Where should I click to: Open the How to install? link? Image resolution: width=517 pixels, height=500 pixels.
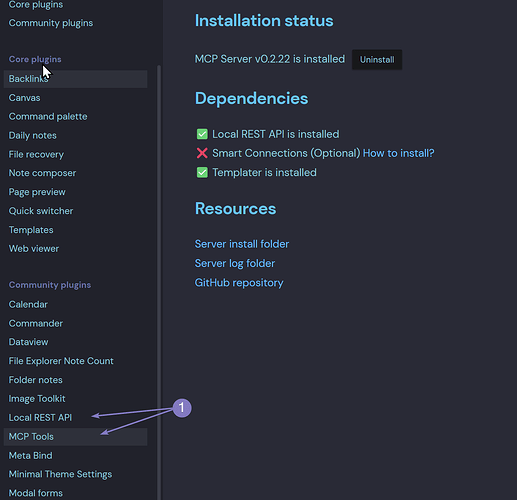[398, 153]
